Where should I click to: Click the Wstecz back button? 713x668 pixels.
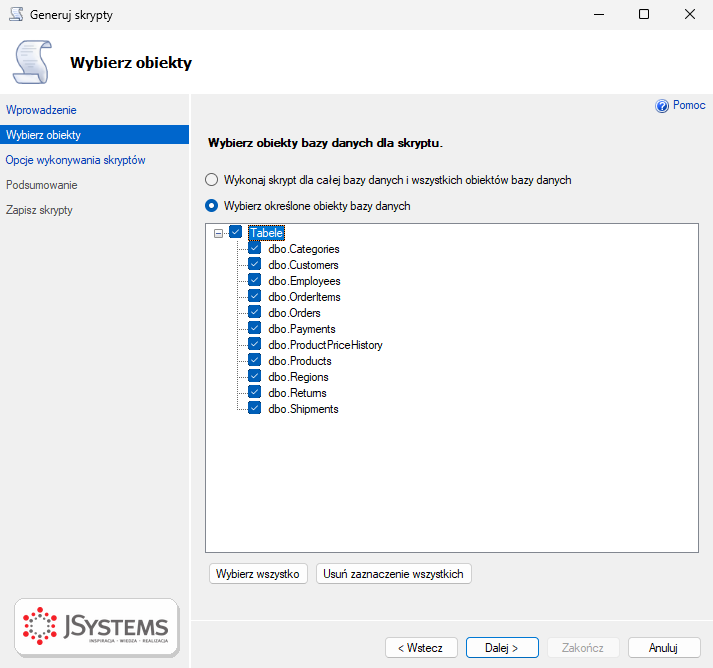tap(421, 648)
